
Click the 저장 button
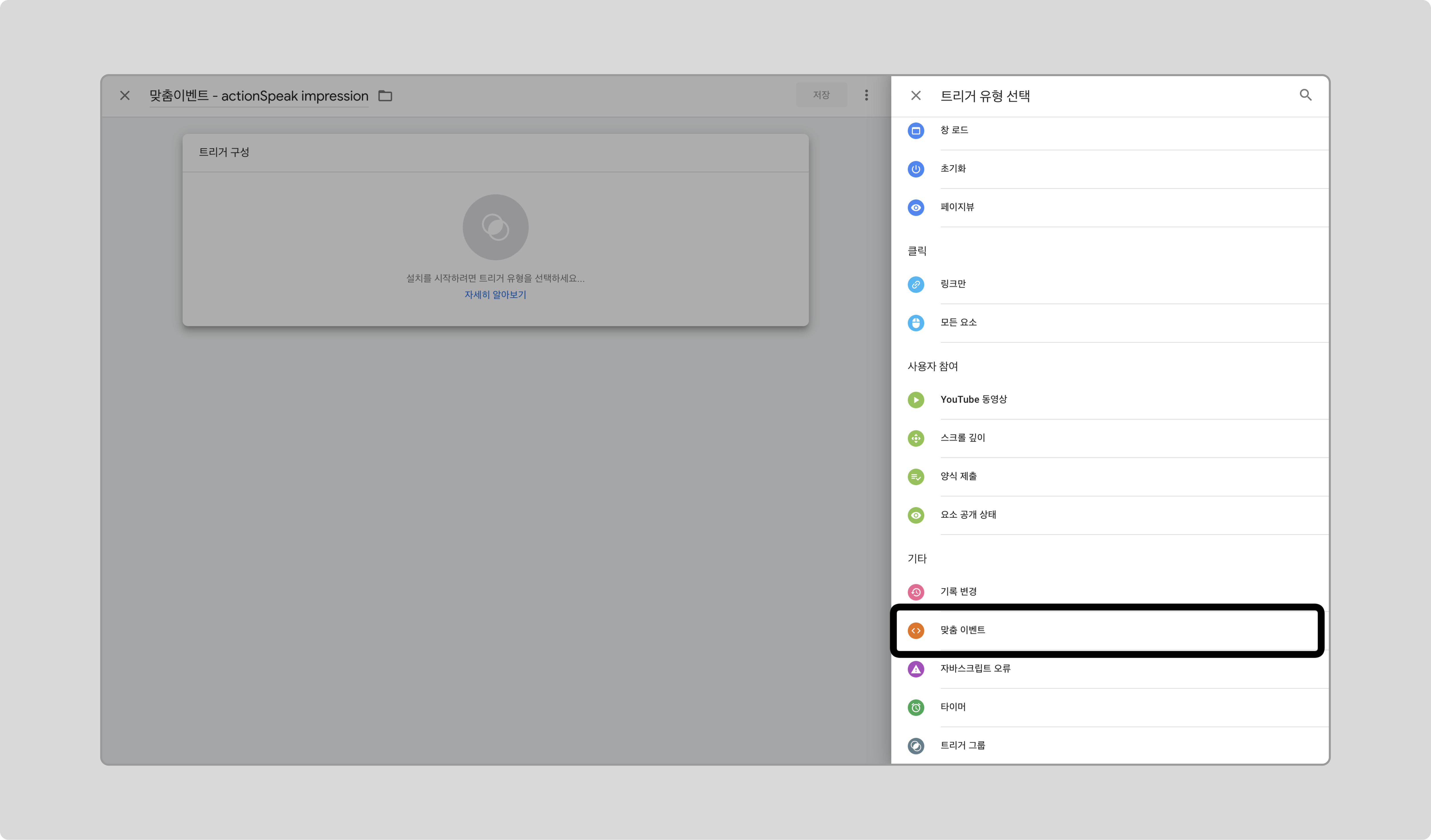tap(821, 95)
